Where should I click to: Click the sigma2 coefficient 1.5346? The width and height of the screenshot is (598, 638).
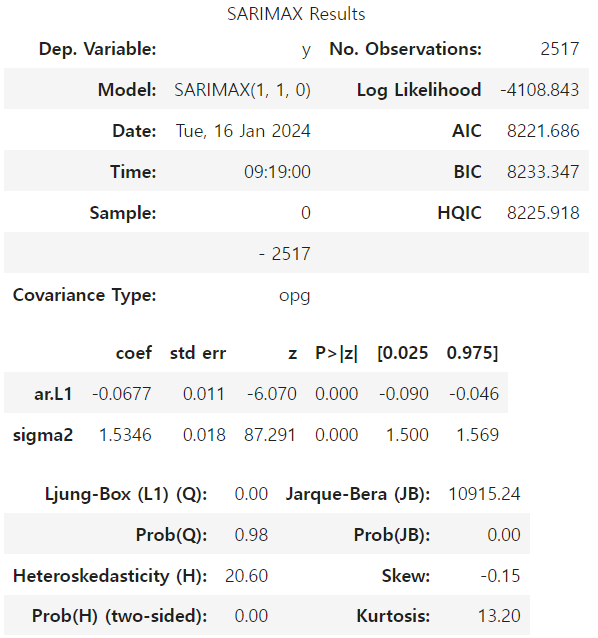click(x=125, y=435)
